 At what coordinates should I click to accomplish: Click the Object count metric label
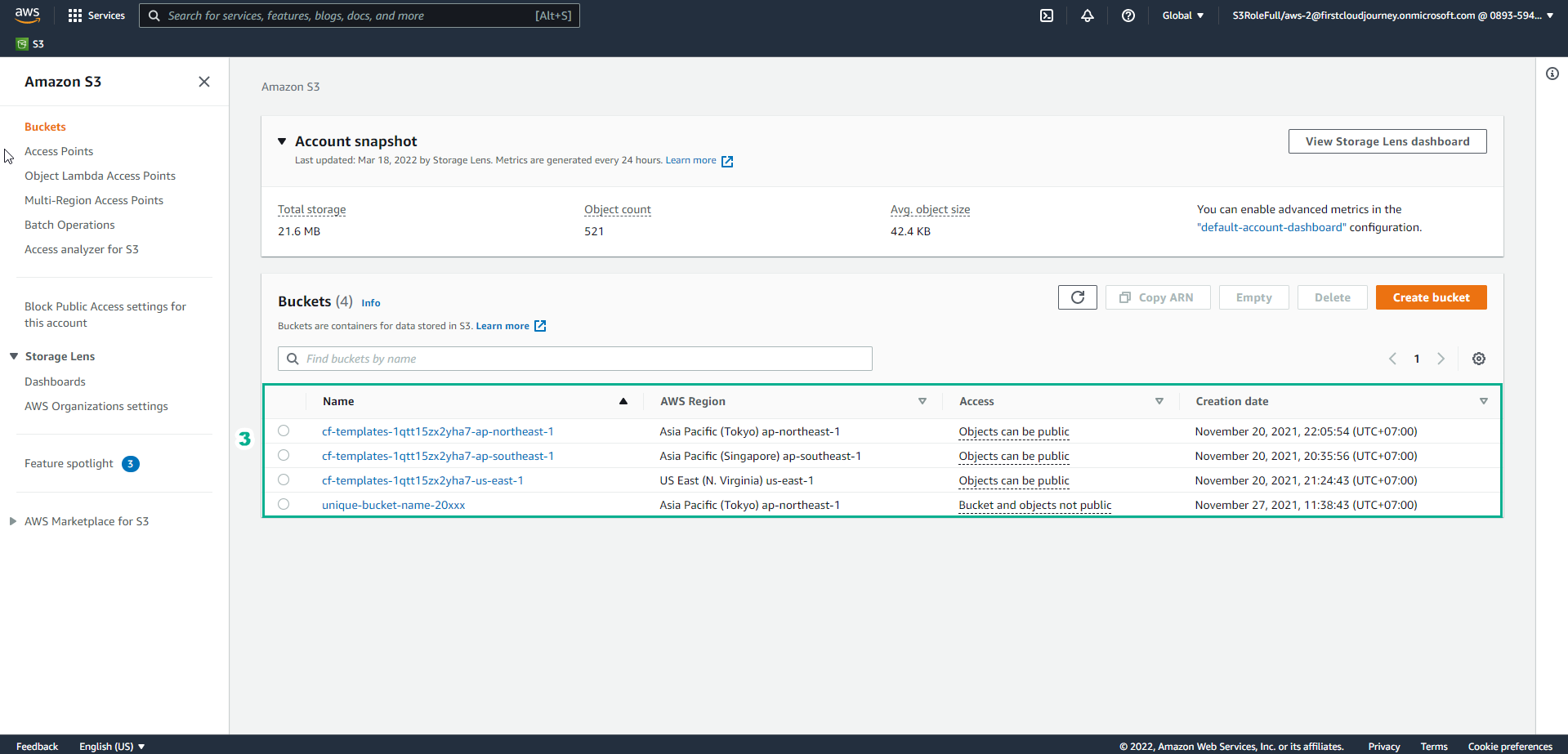(x=618, y=209)
